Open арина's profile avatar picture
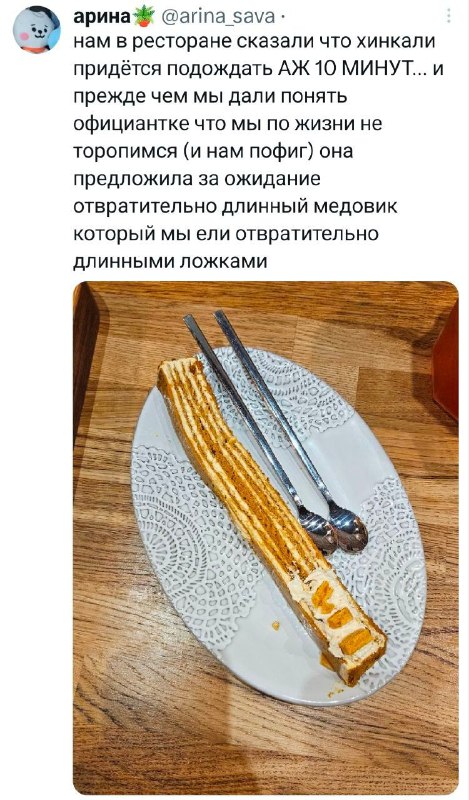This screenshot has height=800, width=469. click(x=37, y=30)
